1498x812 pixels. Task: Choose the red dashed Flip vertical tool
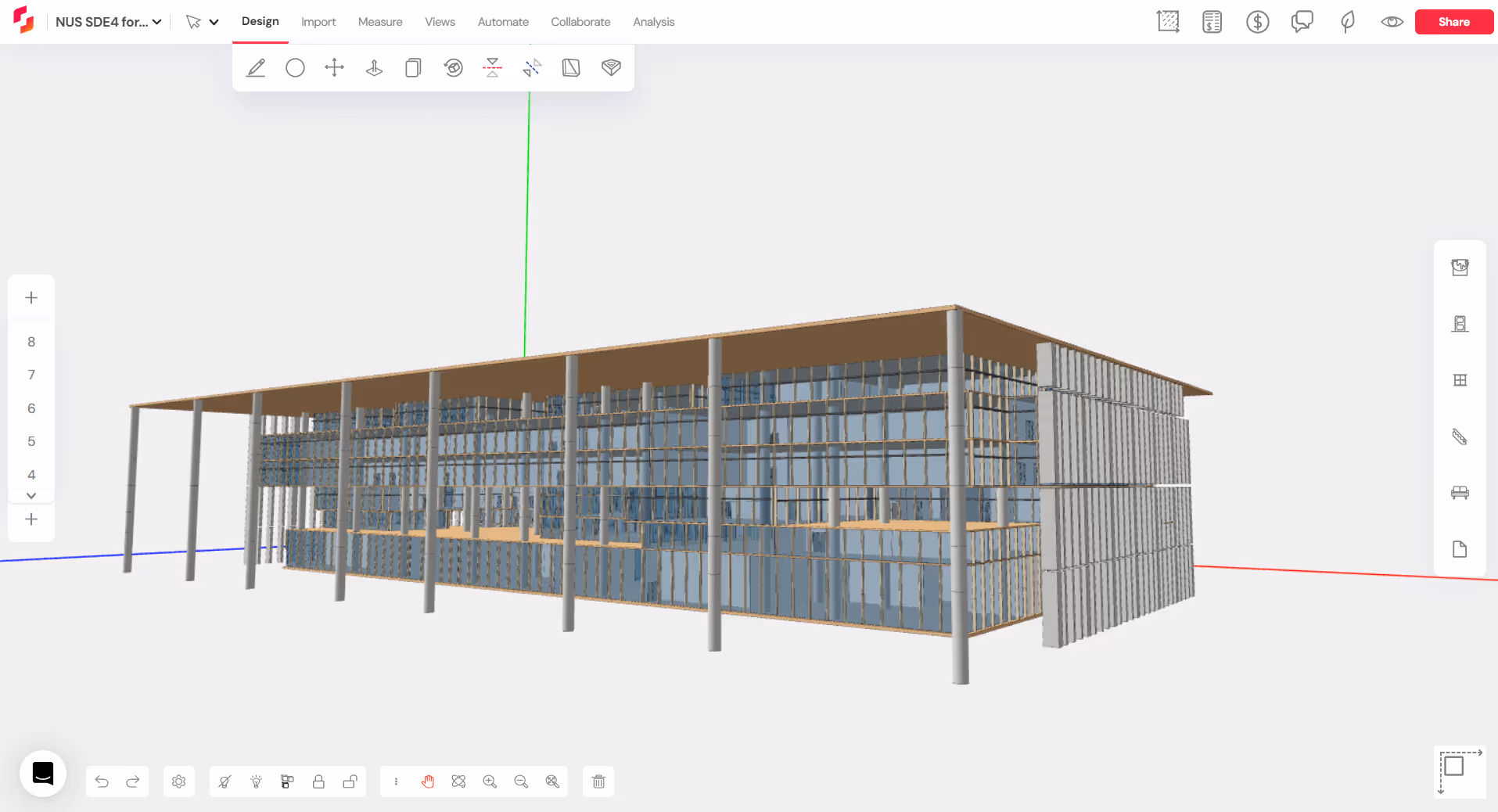492,68
